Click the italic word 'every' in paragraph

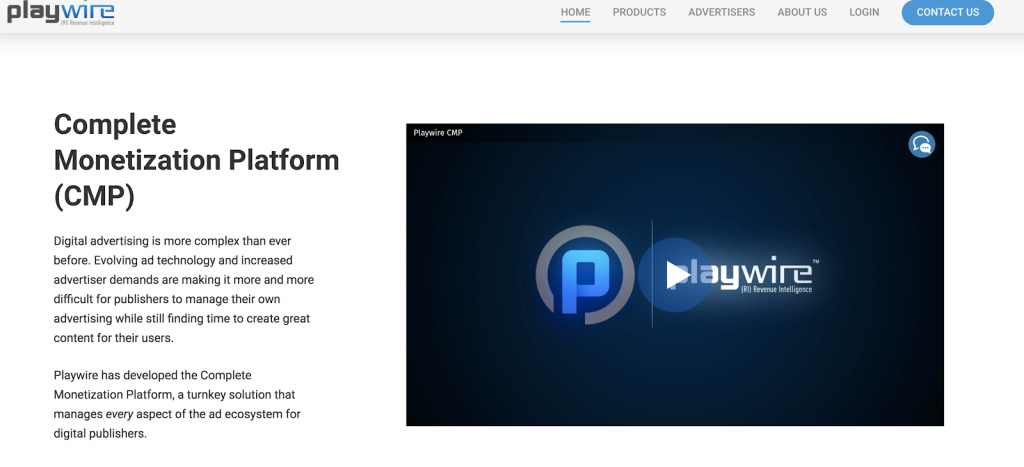pyautogui.click(x=118, y=414)
